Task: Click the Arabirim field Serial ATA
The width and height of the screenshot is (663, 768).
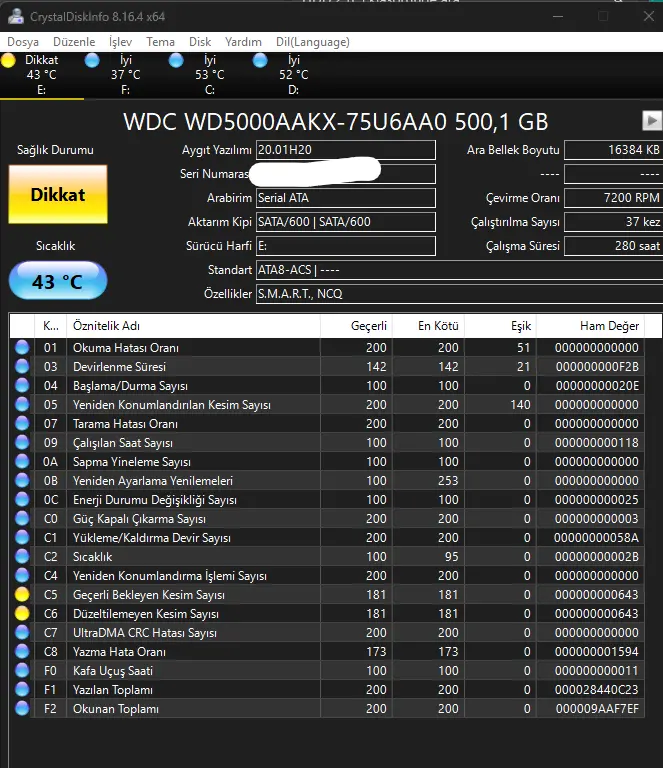Action: (346, 198)
